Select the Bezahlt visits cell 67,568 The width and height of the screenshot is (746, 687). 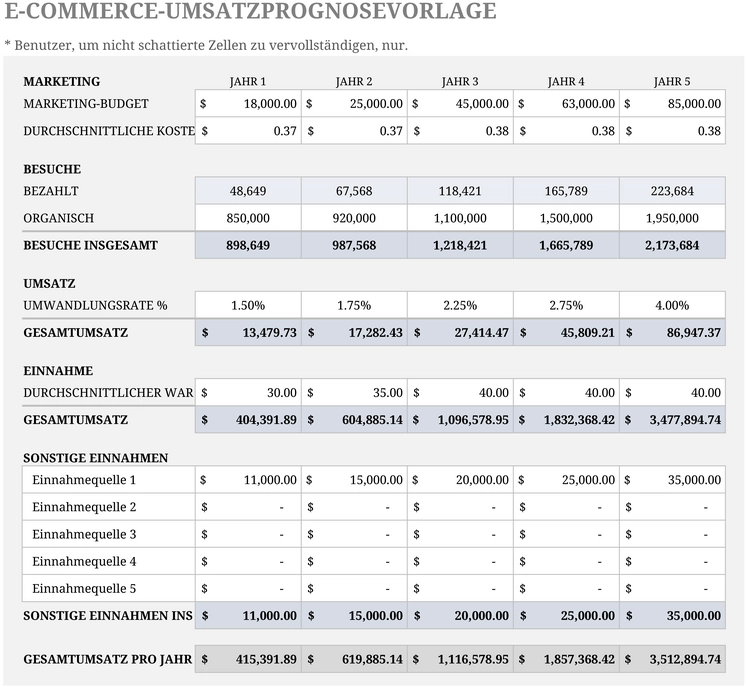point(354,191)
